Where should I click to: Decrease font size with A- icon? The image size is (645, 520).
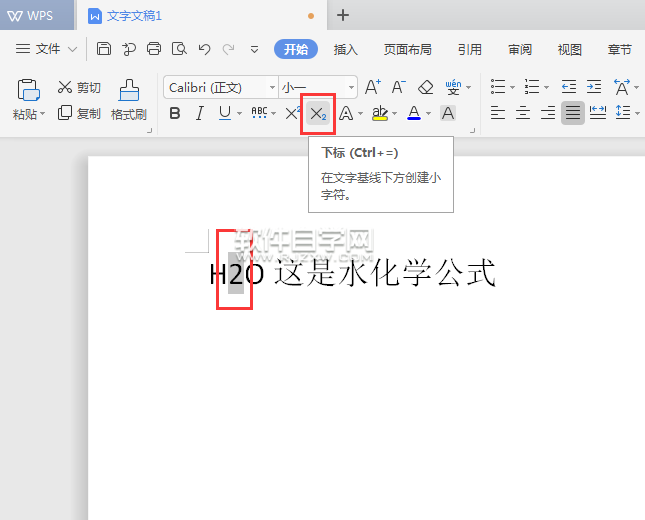398,87
